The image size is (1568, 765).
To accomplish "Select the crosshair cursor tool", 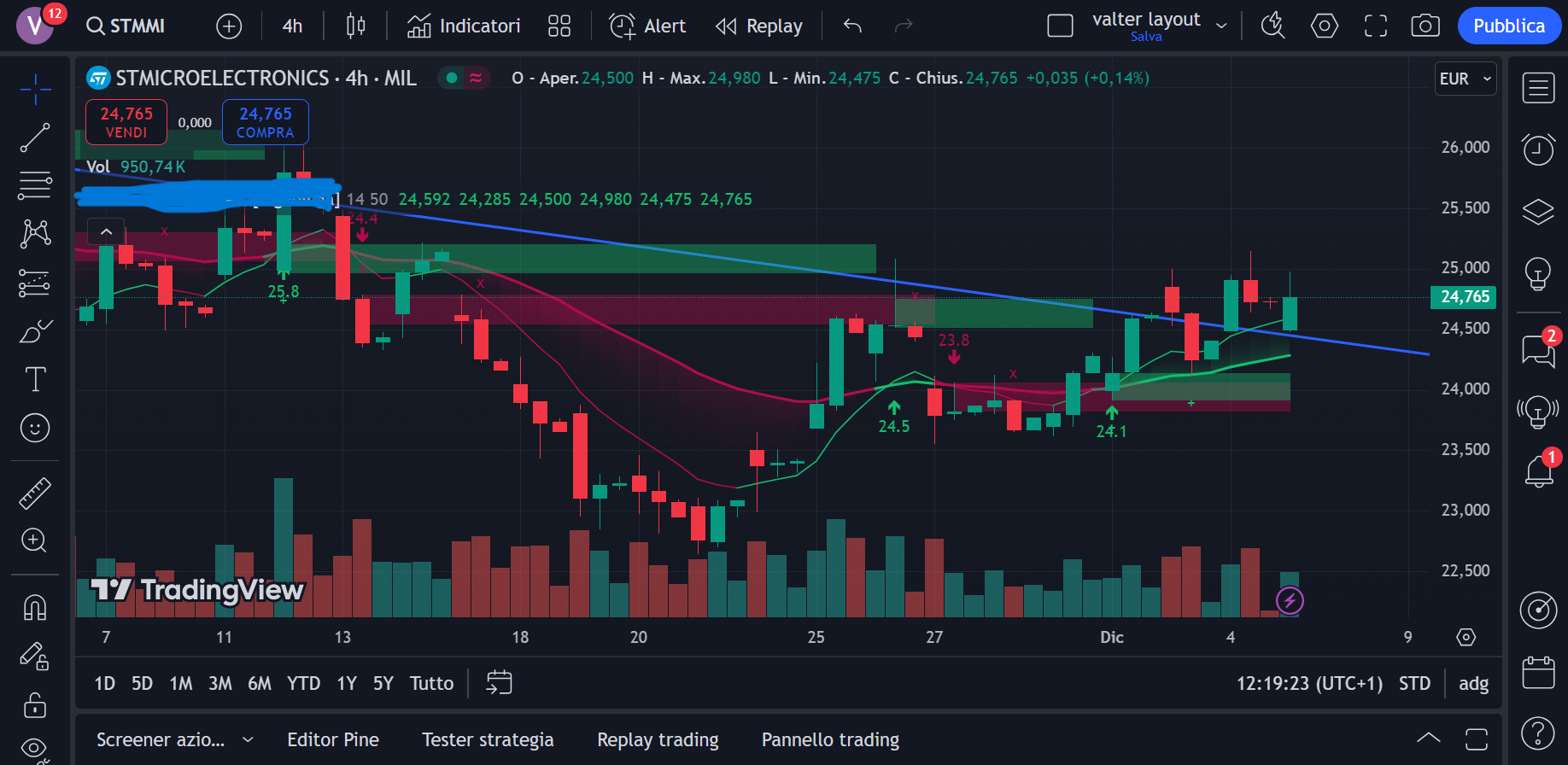I will tap(35, 89).
